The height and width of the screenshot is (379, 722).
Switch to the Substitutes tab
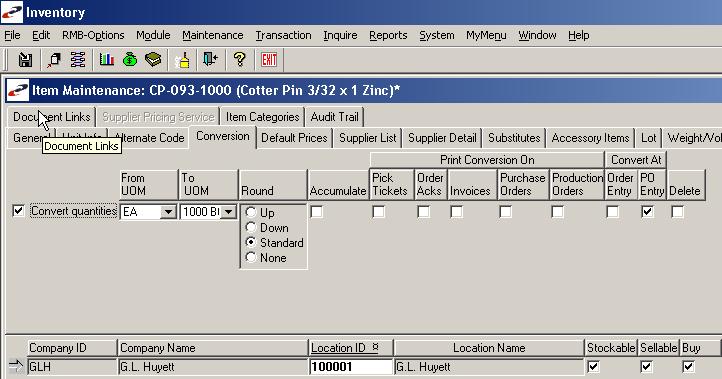(514, 138)
